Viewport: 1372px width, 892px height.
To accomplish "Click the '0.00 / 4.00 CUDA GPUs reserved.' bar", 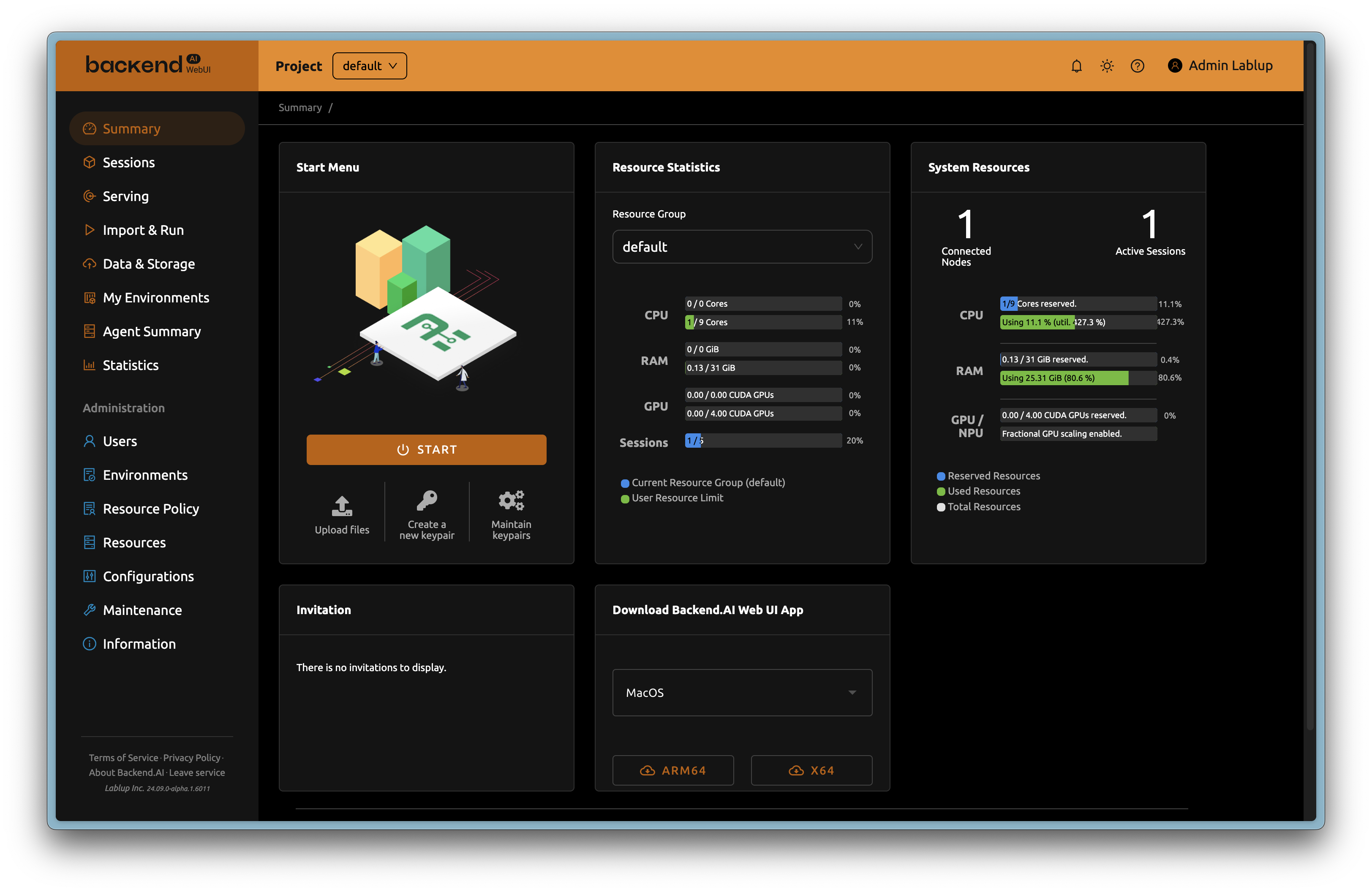I will click(1078, 416).
